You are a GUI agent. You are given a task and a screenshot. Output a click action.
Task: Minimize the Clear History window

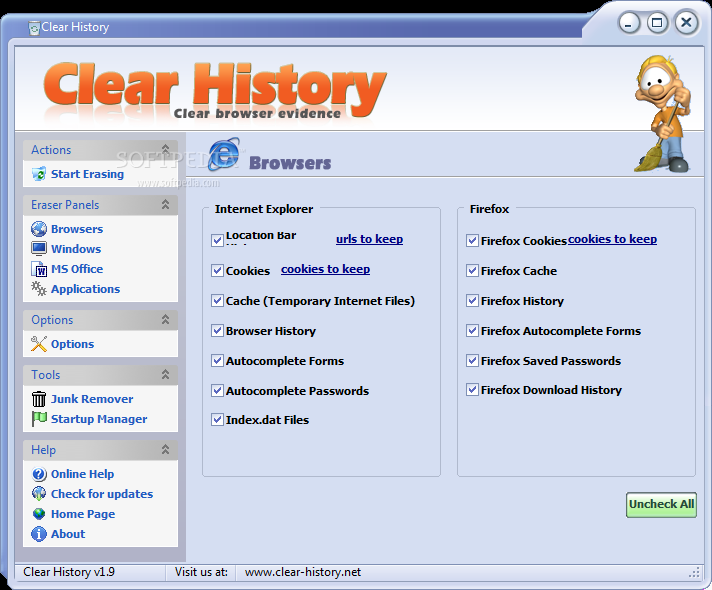tap(628, 23)
